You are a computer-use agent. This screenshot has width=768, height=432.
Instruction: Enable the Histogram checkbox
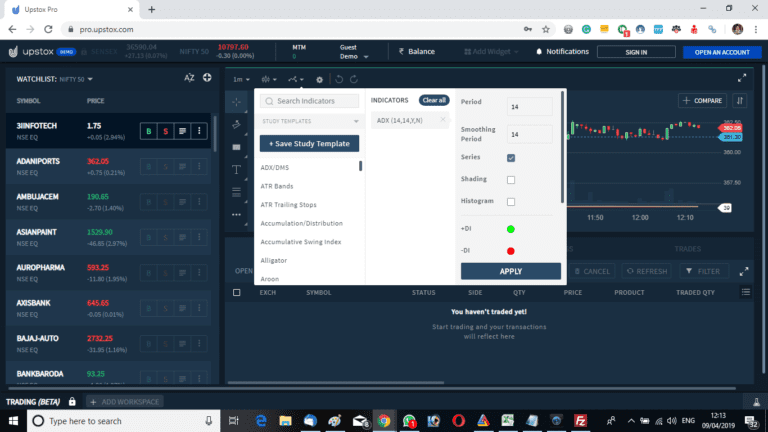pos(511,202)
